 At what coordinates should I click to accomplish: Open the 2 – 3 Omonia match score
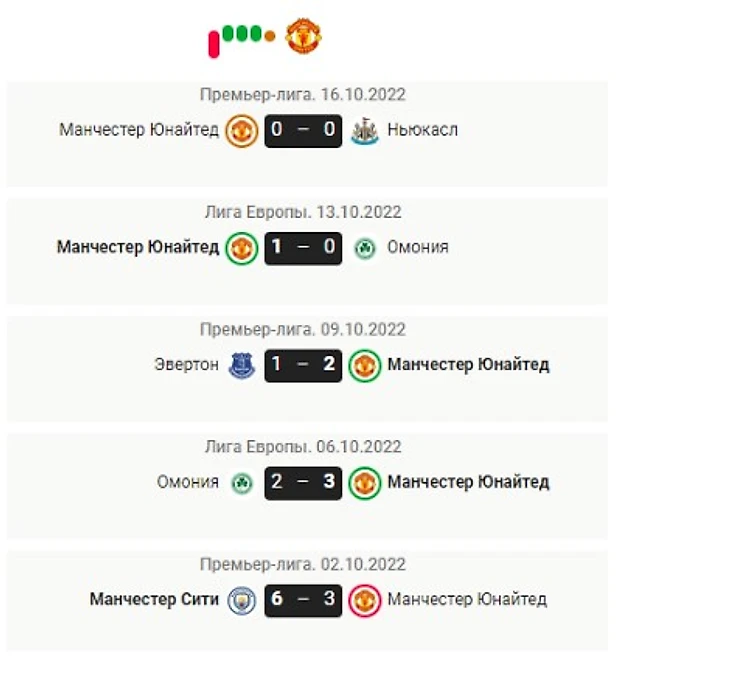coord(303,483)
